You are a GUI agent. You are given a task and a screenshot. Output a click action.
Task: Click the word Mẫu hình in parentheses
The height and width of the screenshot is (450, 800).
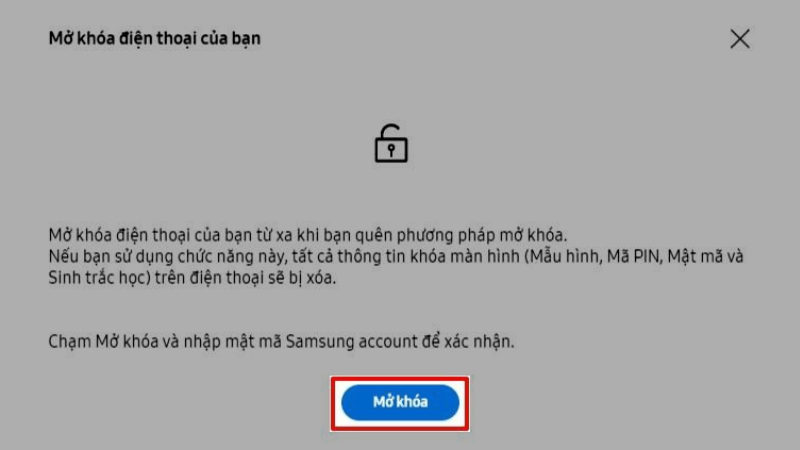[565, 256]
